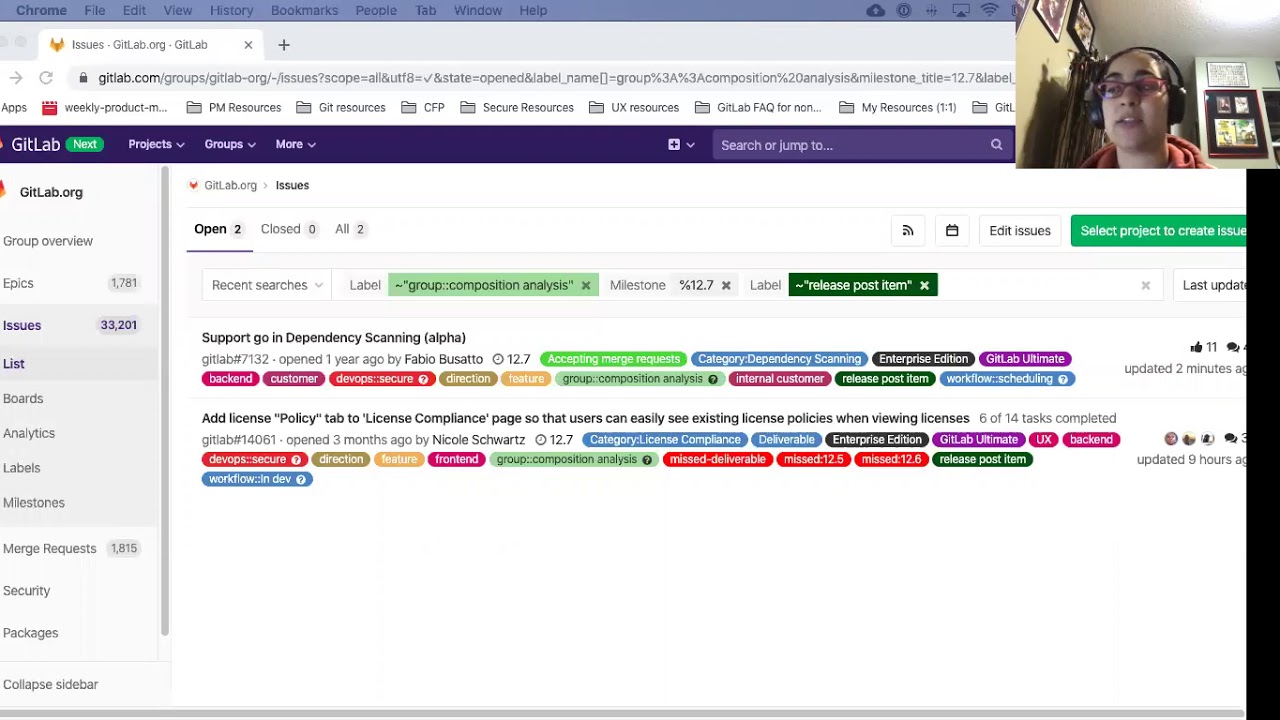
Task: Click GitLab.org fox icon in breadcrumb
Action: click(193, 185)
